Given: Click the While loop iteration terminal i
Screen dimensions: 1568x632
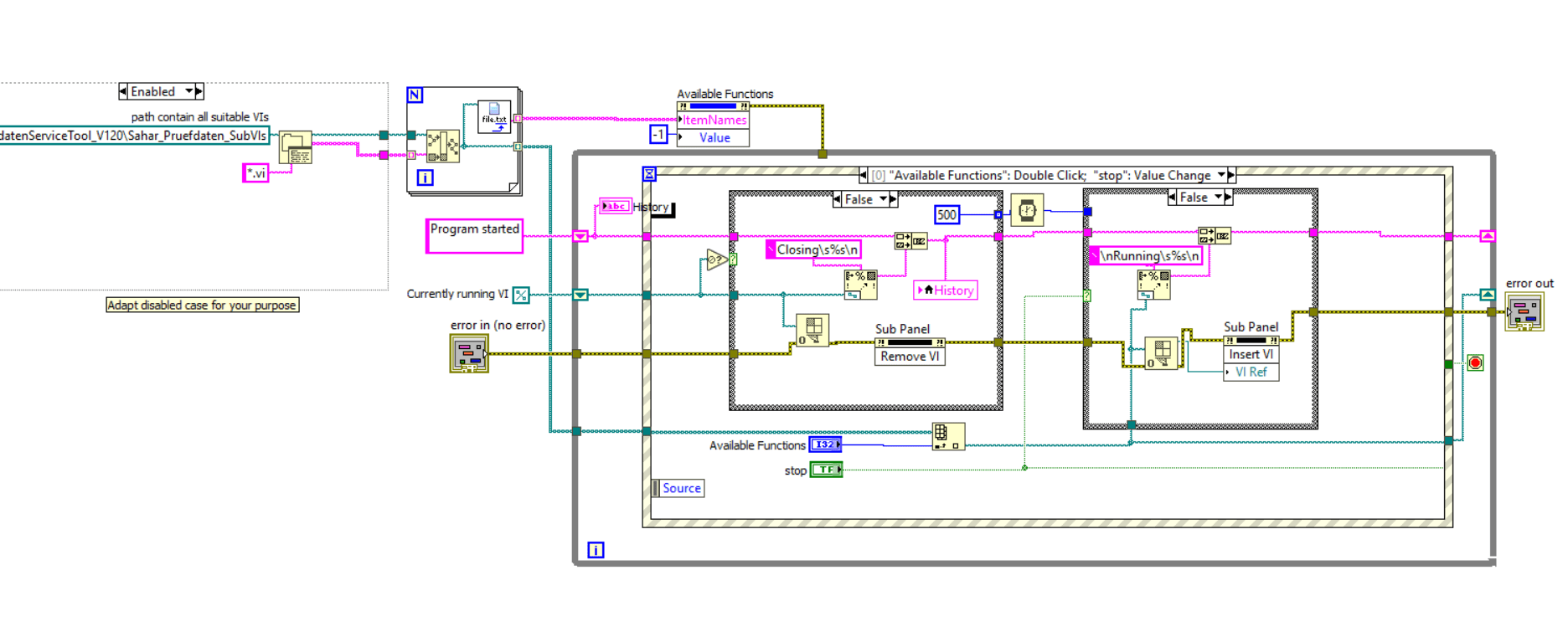Looking at the screenshot, I should 596,550.
